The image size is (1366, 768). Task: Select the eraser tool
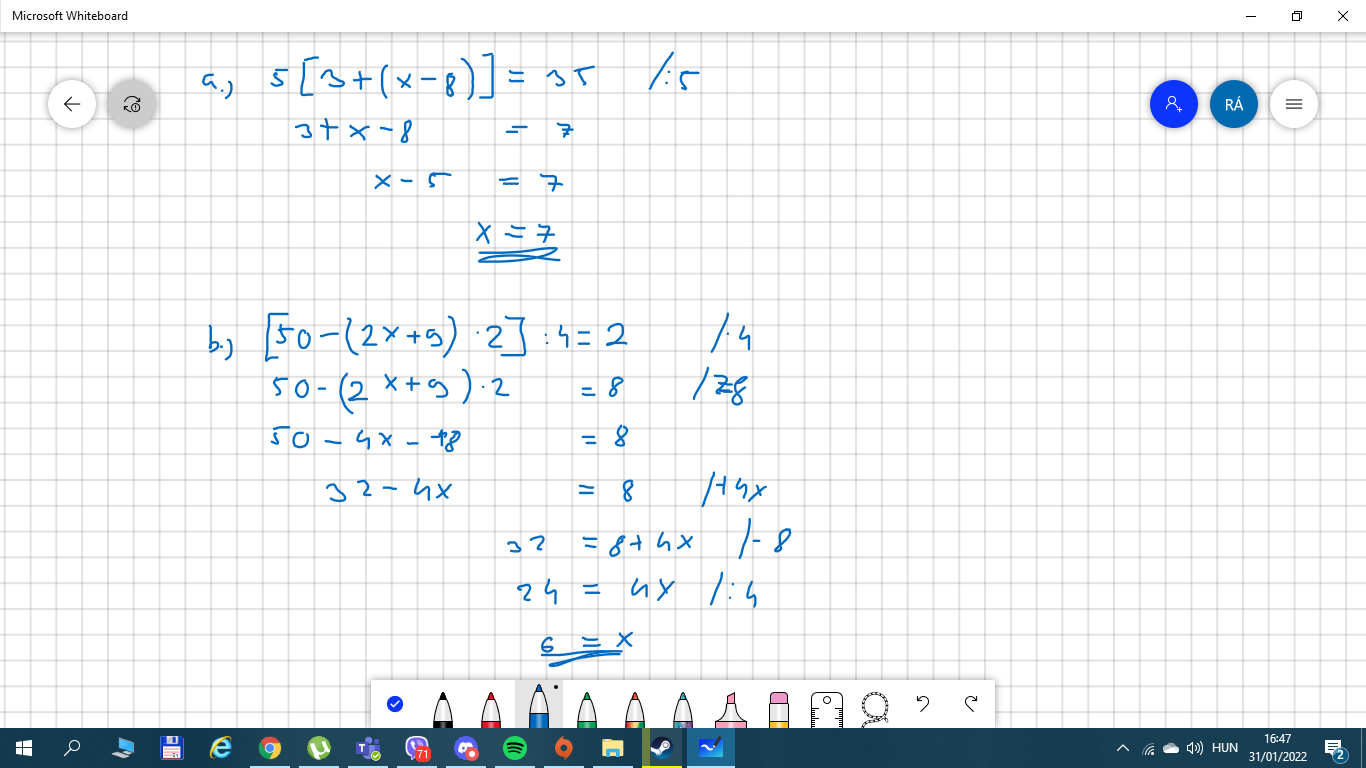coord(779,709)
